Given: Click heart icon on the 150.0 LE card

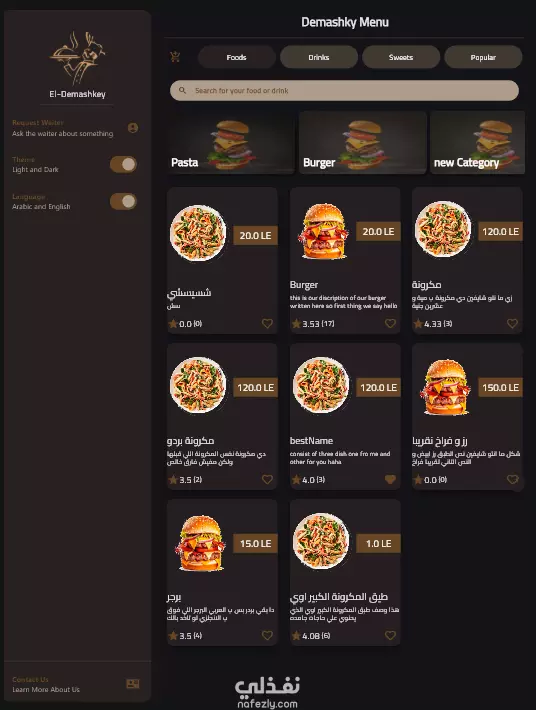Looking at the screenshot, I should tap(512, 479).
